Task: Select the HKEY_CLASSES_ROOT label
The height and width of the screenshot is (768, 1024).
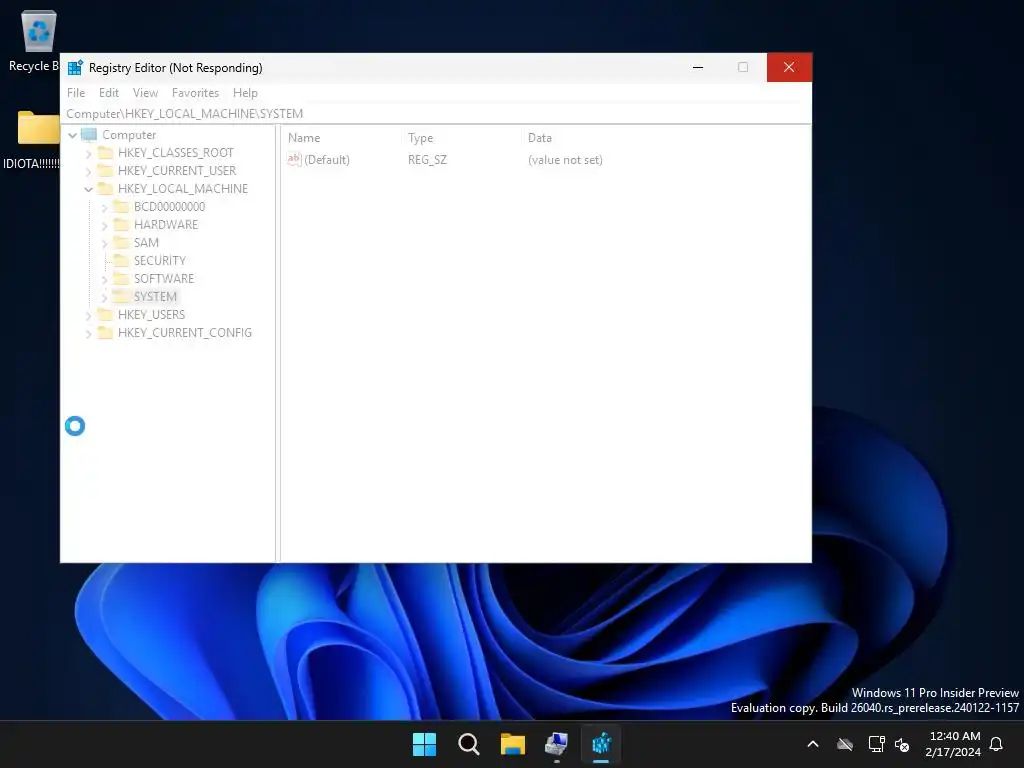Action: (x=176, y=153)
